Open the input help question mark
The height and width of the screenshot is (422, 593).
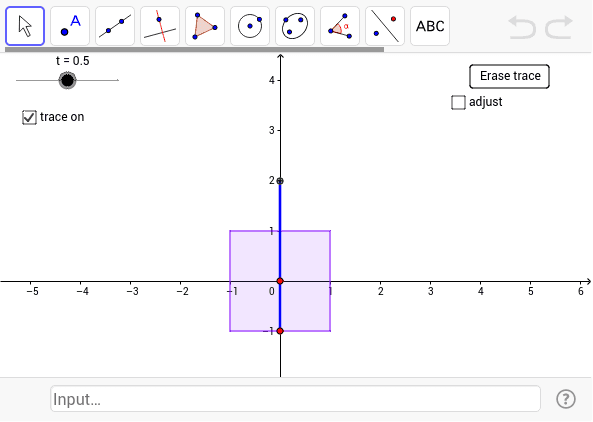pos(566,399)
